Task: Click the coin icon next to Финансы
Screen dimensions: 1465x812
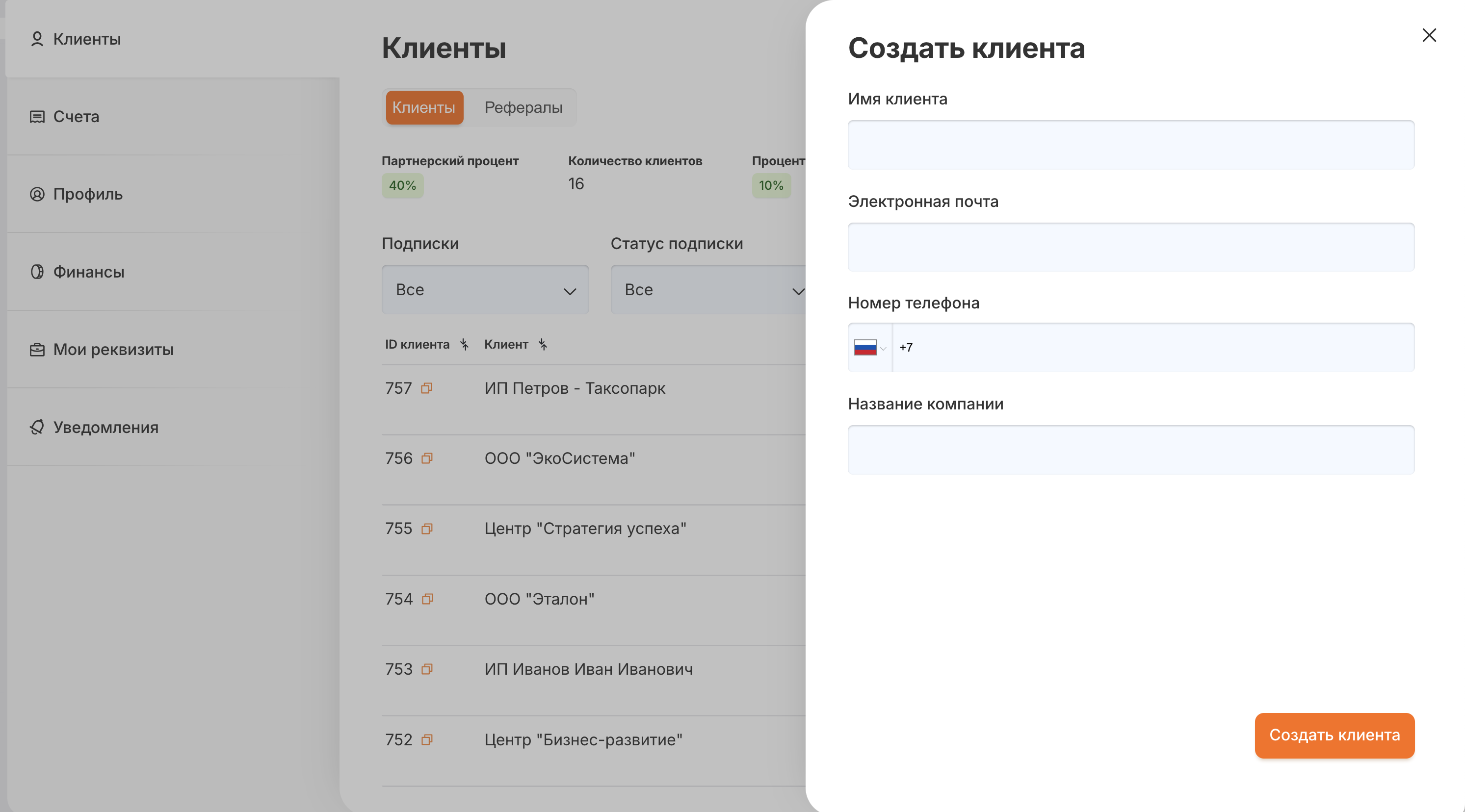Action: coord(37,272)
